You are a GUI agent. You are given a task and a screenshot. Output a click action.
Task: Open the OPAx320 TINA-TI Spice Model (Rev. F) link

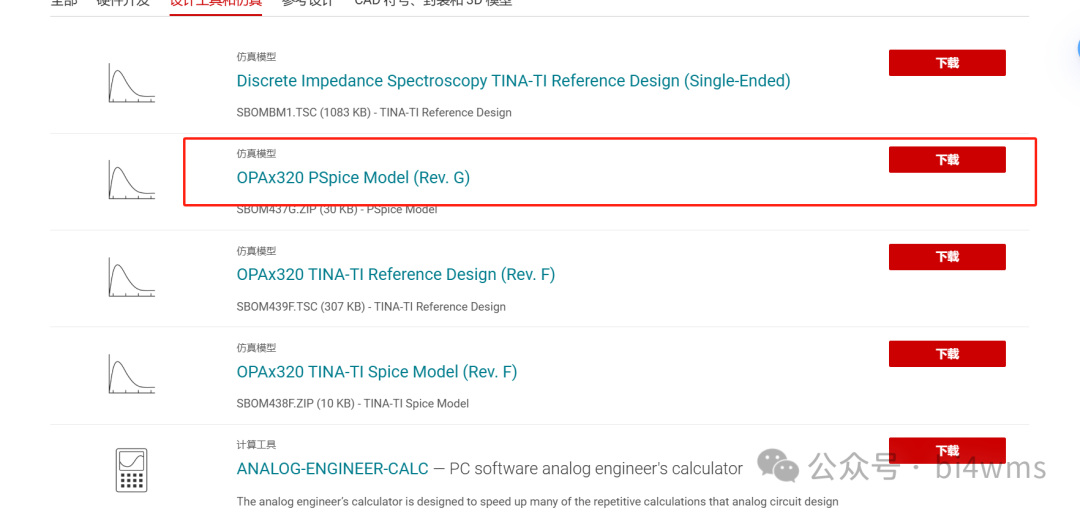pyautogui.click(x=377, y=372)
